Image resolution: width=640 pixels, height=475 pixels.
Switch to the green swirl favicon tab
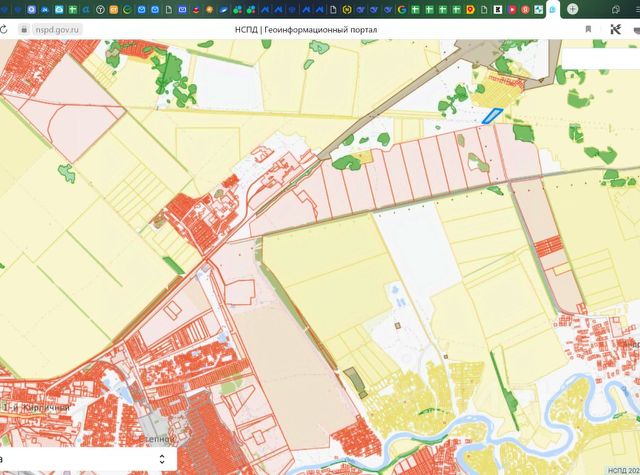point(127,9)
